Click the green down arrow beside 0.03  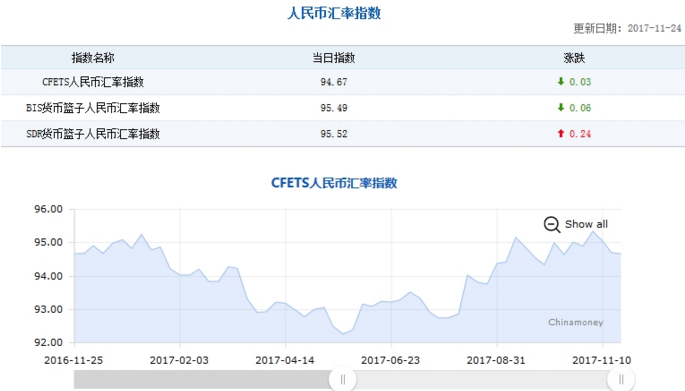point(561,81)
